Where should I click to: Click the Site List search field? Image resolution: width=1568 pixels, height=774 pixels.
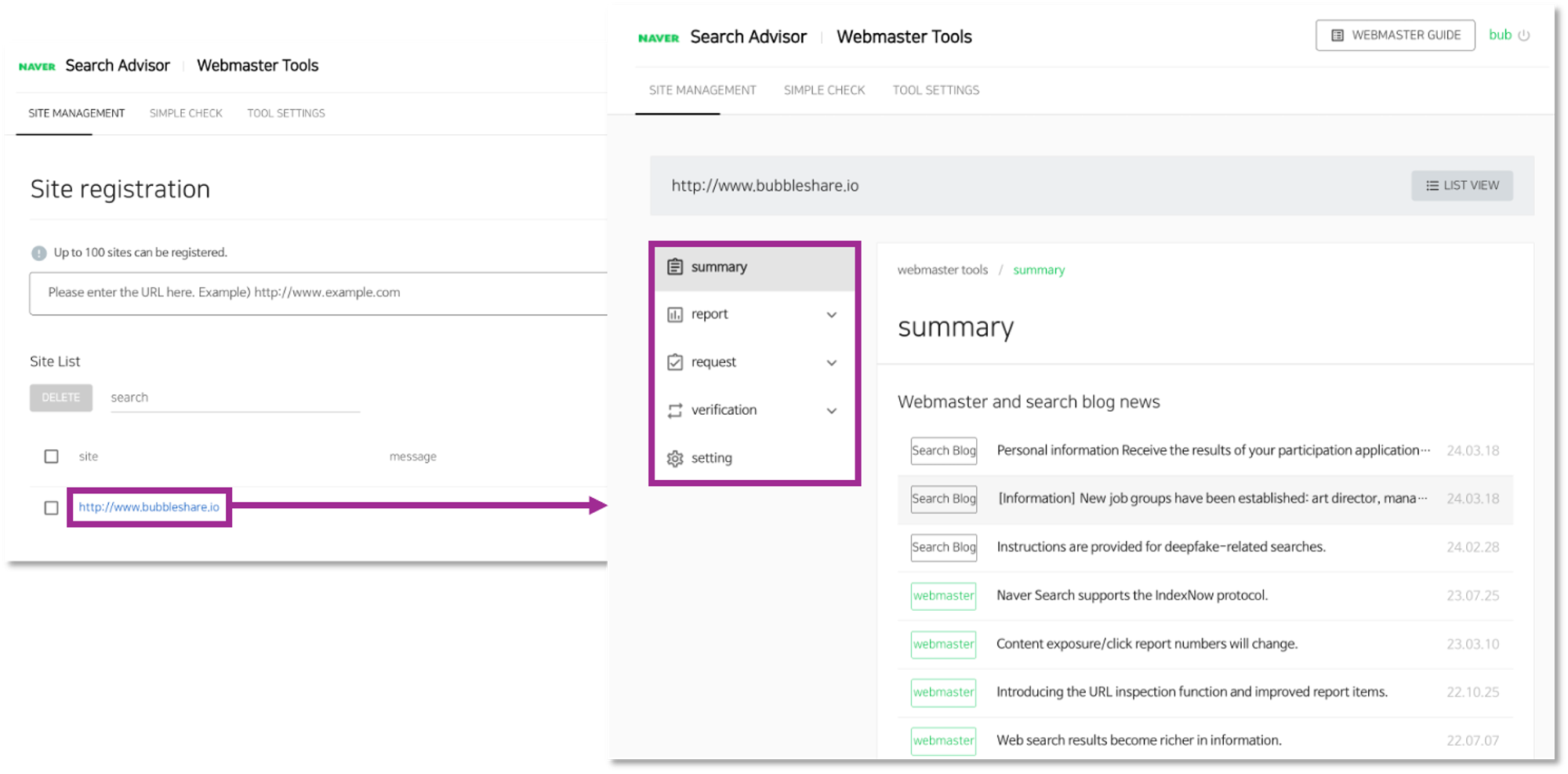(235, 398)
